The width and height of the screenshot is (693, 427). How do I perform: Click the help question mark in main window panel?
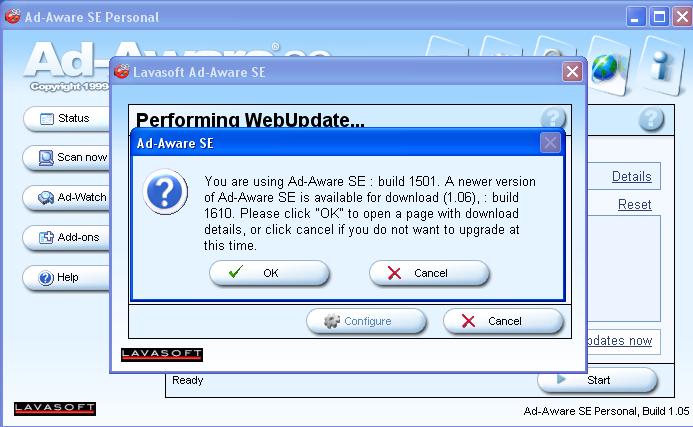point(651,118)
